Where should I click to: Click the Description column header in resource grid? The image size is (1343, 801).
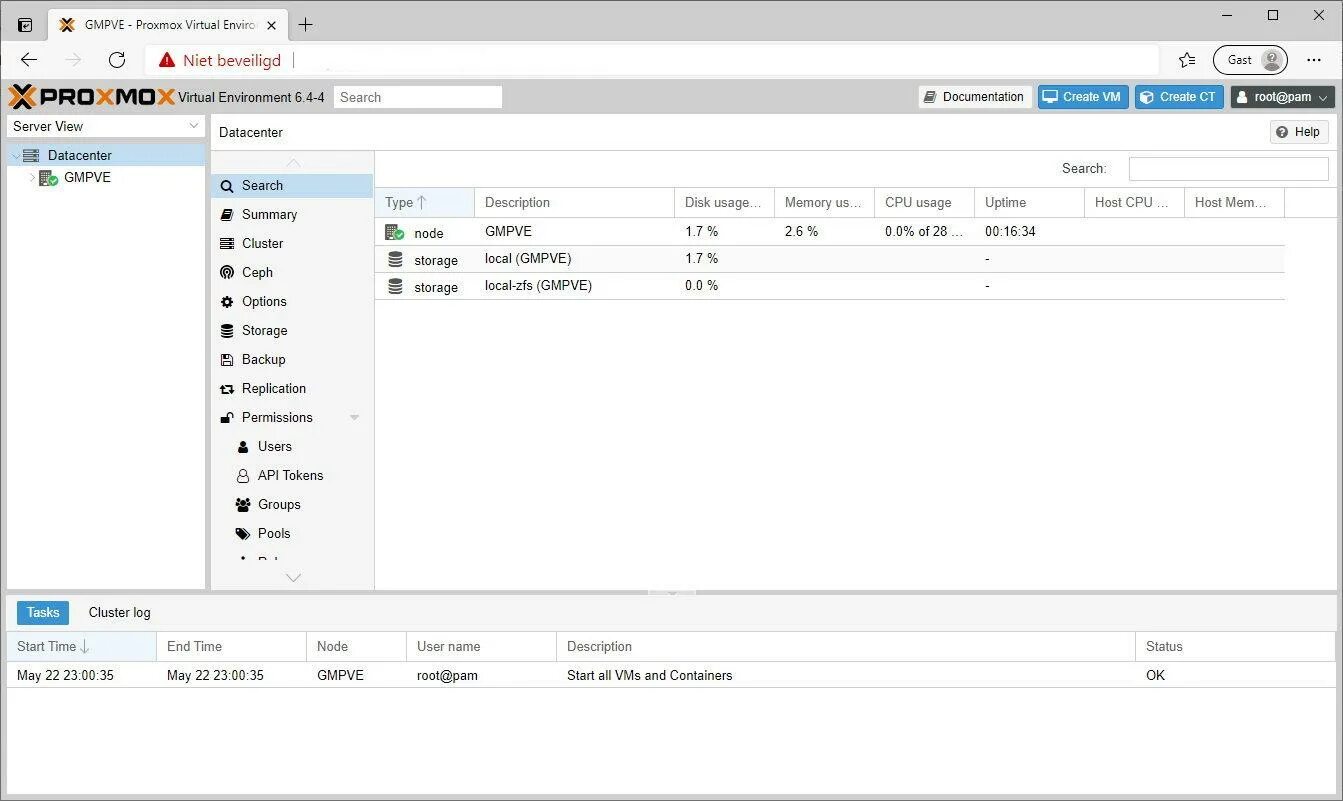[x=575, y=202]
